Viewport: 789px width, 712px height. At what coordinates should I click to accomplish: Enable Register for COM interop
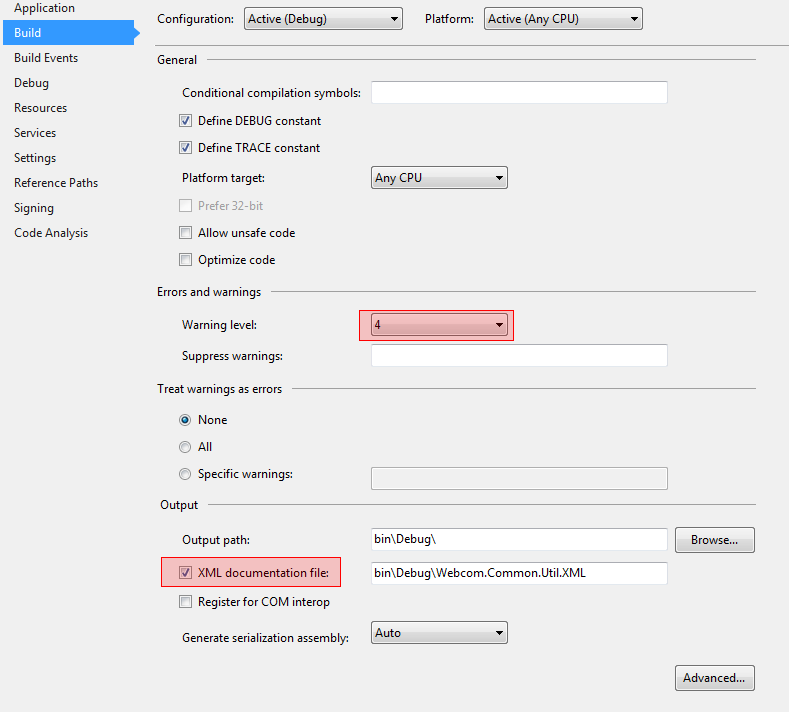(185, 602)
